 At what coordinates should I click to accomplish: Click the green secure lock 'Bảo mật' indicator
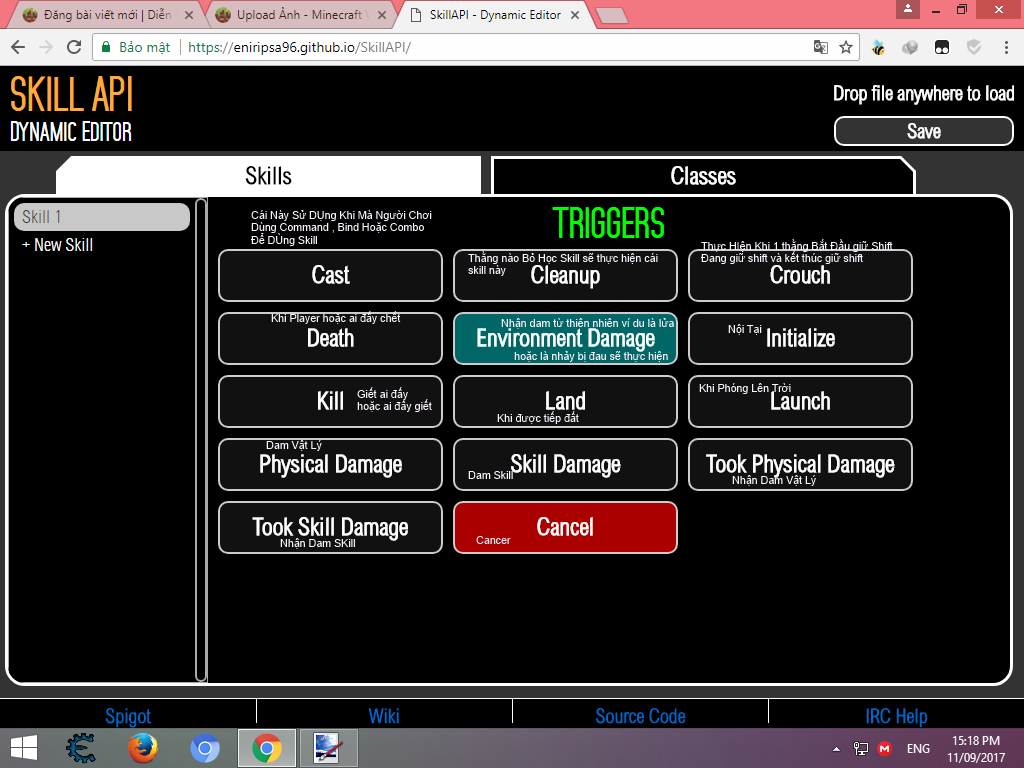point(136,47)
